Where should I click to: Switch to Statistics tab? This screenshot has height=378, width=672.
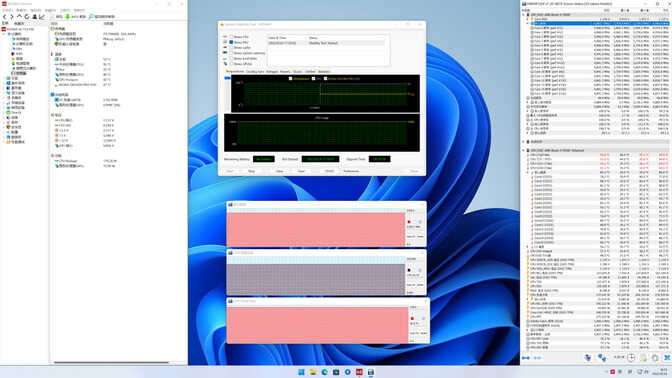click(324, 72)
